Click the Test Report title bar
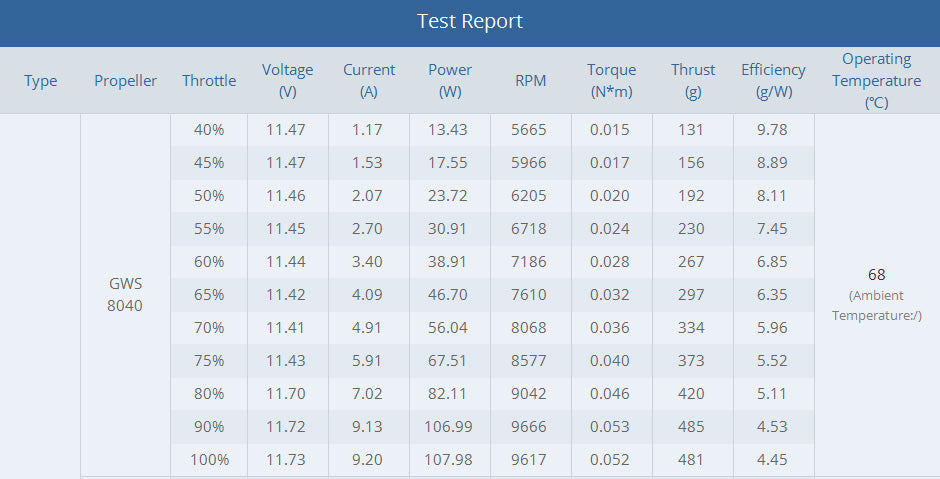940x479 pixels. coord(470,21)
